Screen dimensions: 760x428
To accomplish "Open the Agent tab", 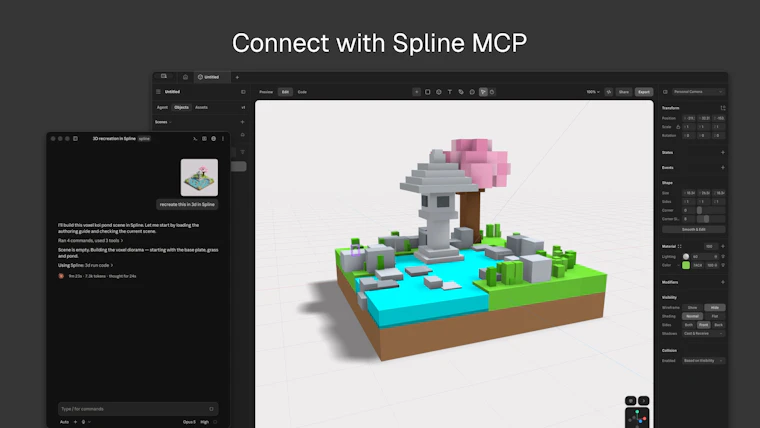I will point(162,107).
